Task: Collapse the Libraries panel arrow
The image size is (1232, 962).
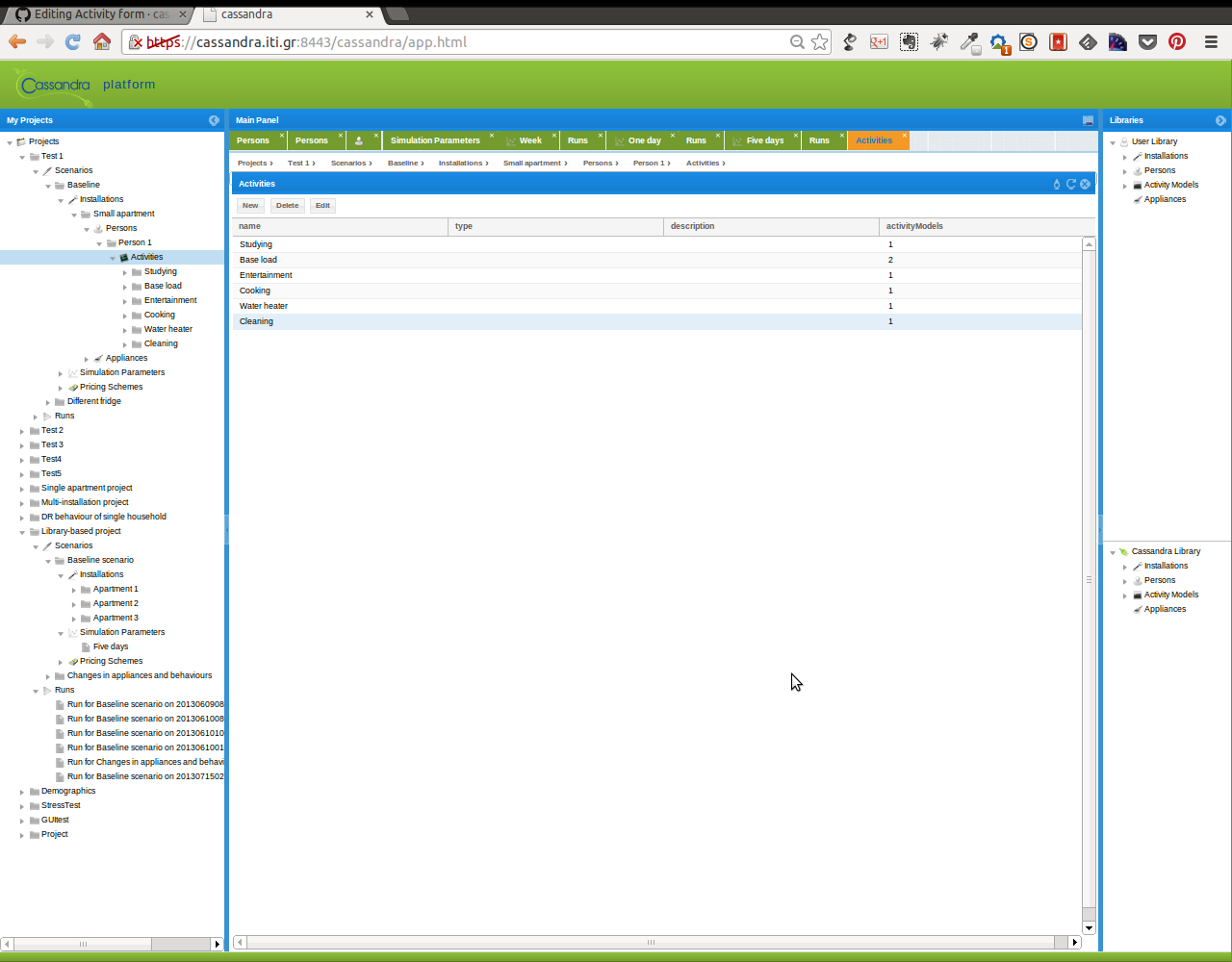Action: point(1220,120)
